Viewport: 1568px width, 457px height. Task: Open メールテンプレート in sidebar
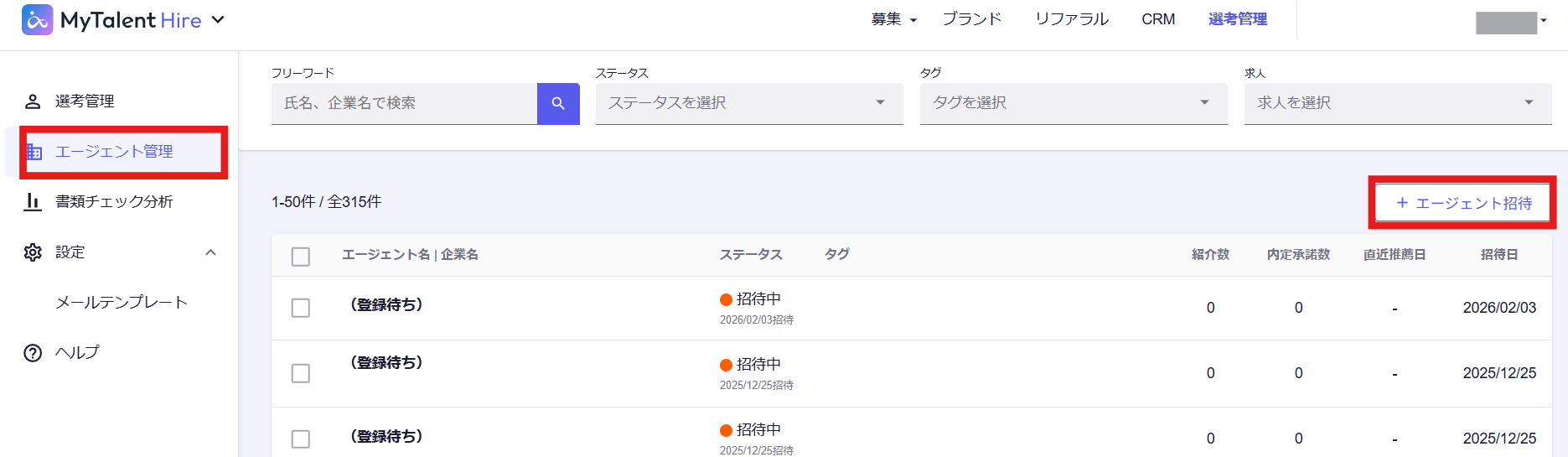(x=122, y=303)
